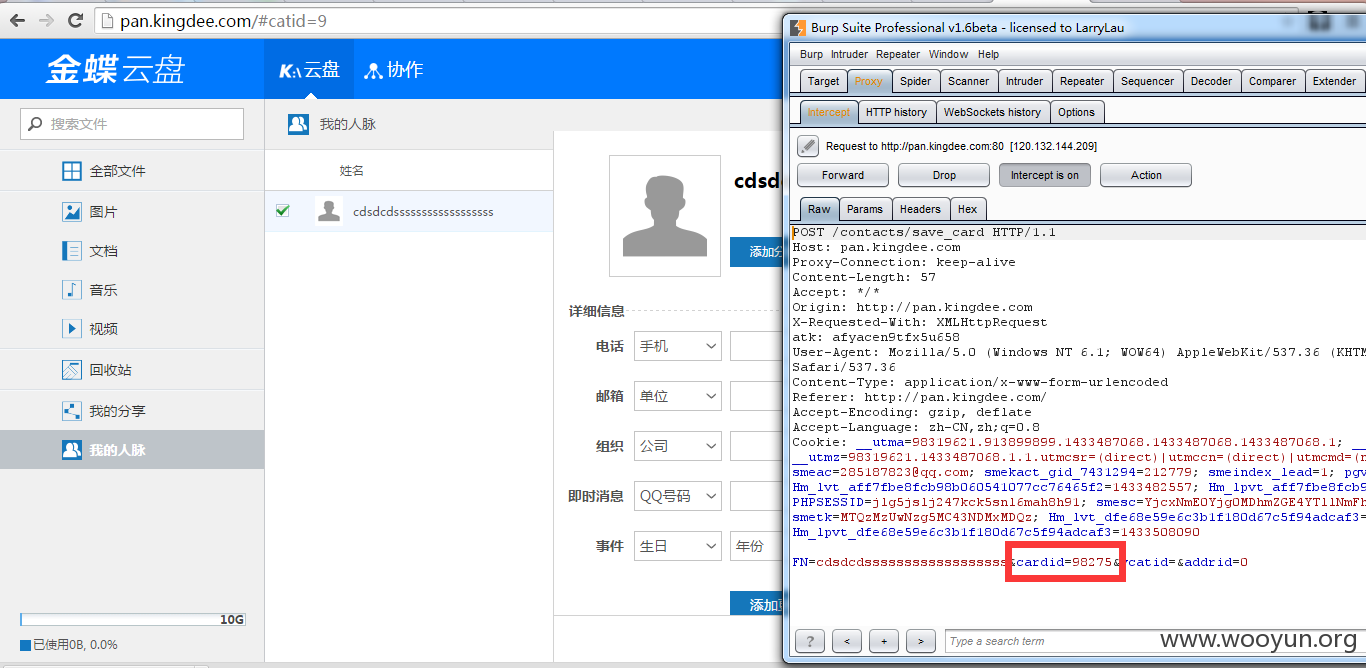This screenshot has width=1366, height=668.
Task: Uncheck the cdsdcds contact checkbox
Action: 282,211
